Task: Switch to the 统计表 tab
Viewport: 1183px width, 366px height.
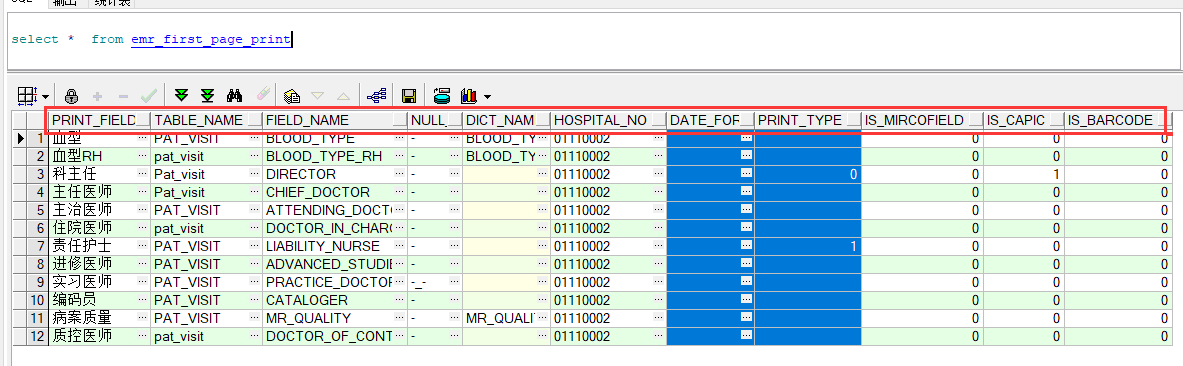Action: [113, 3]
